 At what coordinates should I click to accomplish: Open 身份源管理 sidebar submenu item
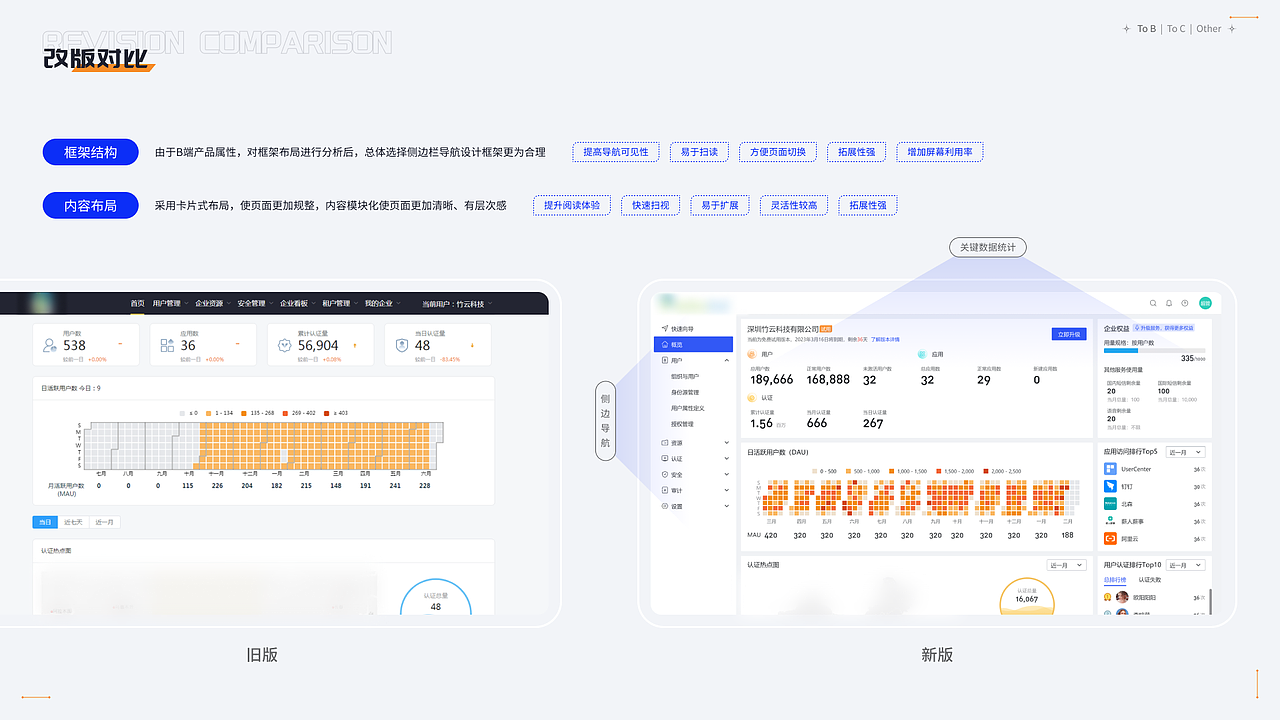[685, 392]
